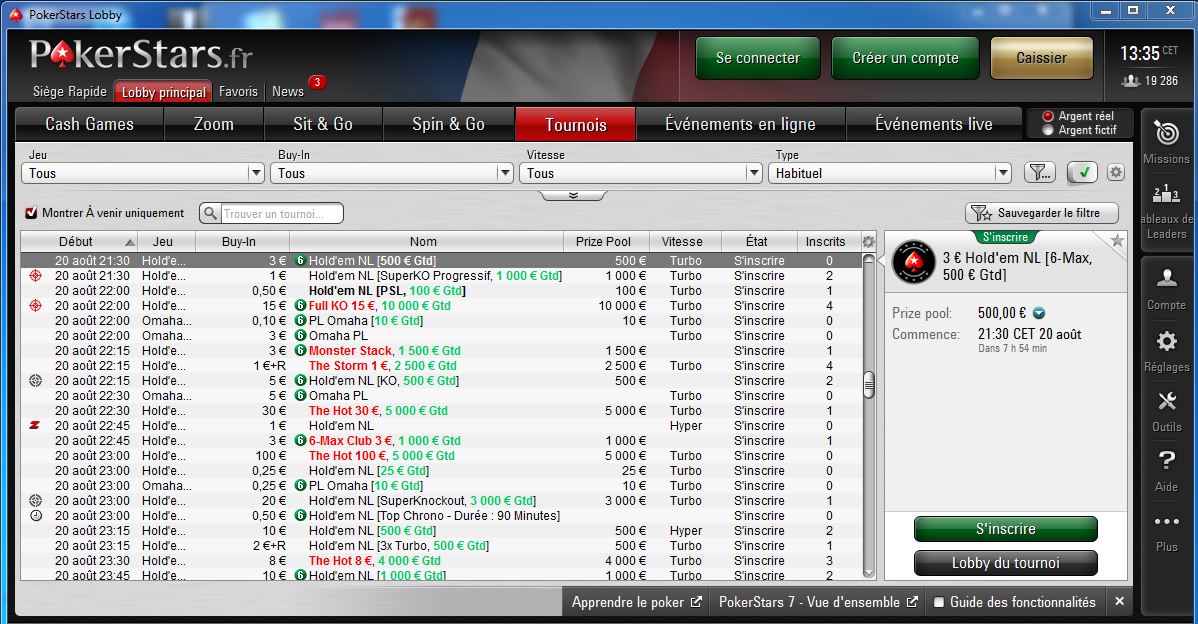The height and width of the screenshot is (624, 1198).
Task: Click the column settings gear in table header
Action: point(869,241)
